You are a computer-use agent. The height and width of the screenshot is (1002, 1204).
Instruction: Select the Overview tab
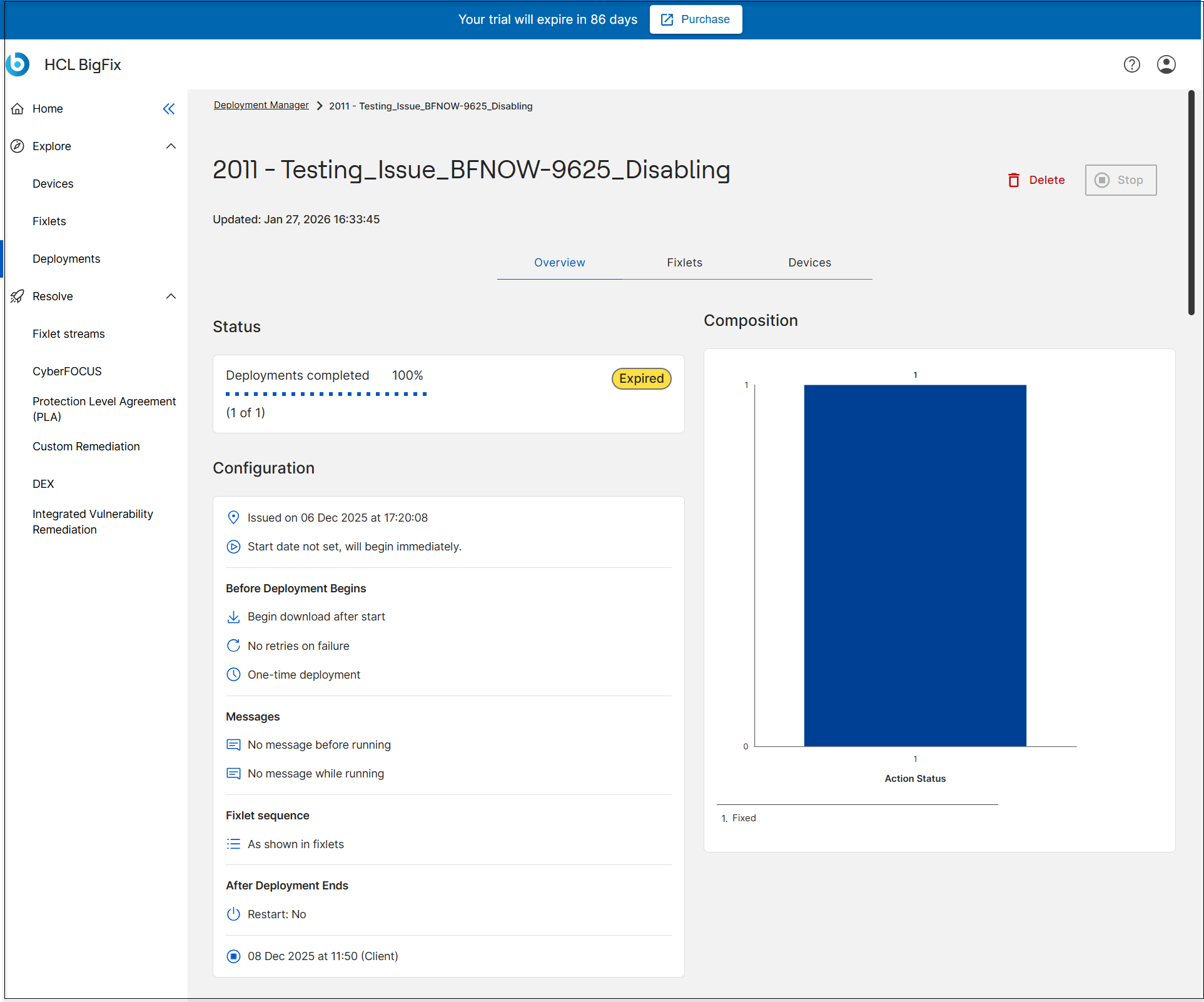(559, 263)
